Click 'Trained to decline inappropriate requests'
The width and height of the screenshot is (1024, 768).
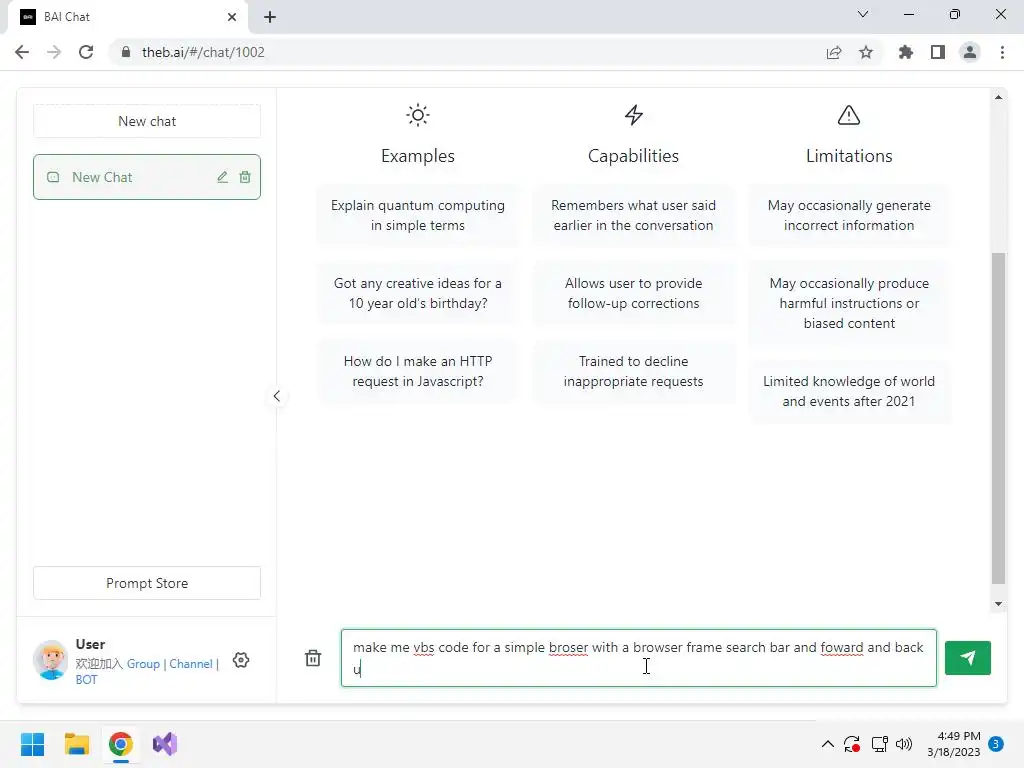[x=633, y=371]
